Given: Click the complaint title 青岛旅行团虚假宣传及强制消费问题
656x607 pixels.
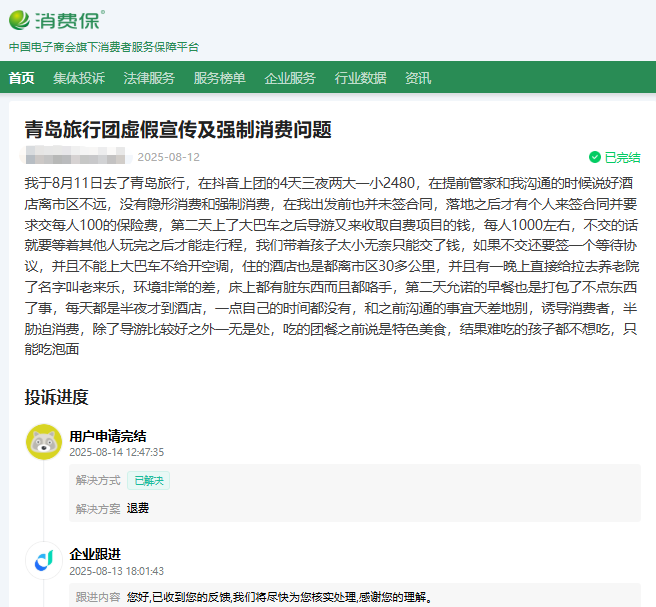Looking at the screenshot, I should [178, 129].
